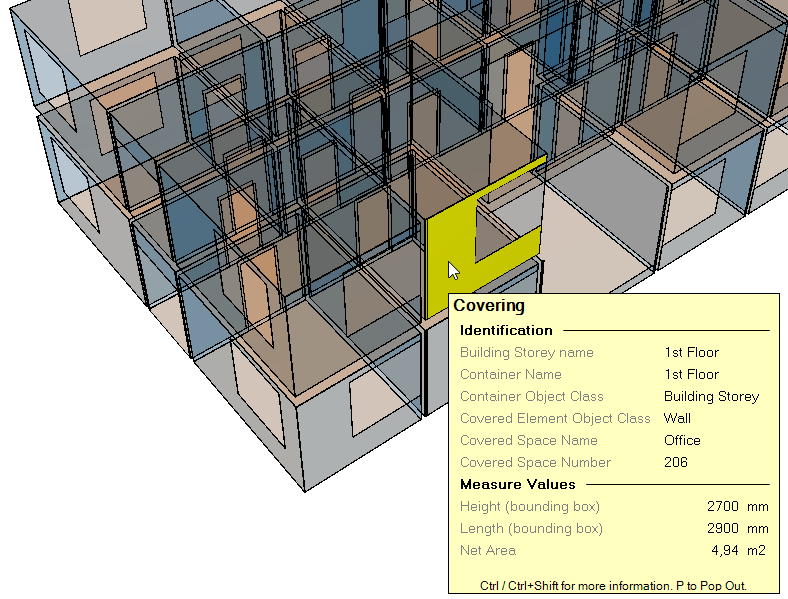Screen dimensions: 788x599
Task: Click the 'Container Name' label
Action: [x=511, y=374]
